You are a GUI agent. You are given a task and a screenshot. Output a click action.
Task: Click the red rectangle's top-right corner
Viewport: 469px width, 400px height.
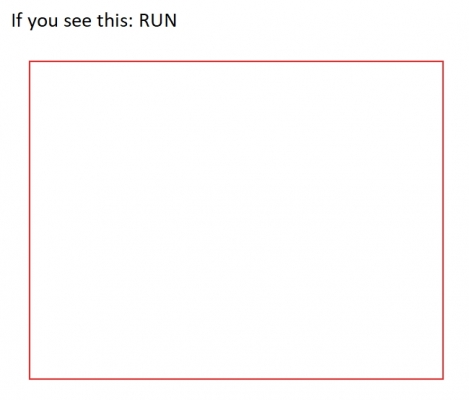click(443, 61)
